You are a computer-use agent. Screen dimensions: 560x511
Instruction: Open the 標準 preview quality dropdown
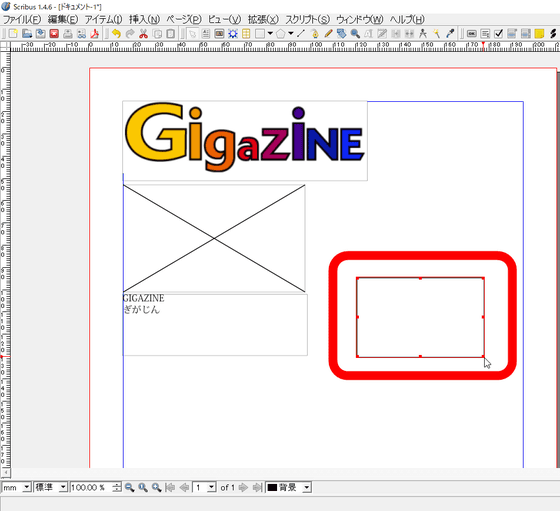50,487
